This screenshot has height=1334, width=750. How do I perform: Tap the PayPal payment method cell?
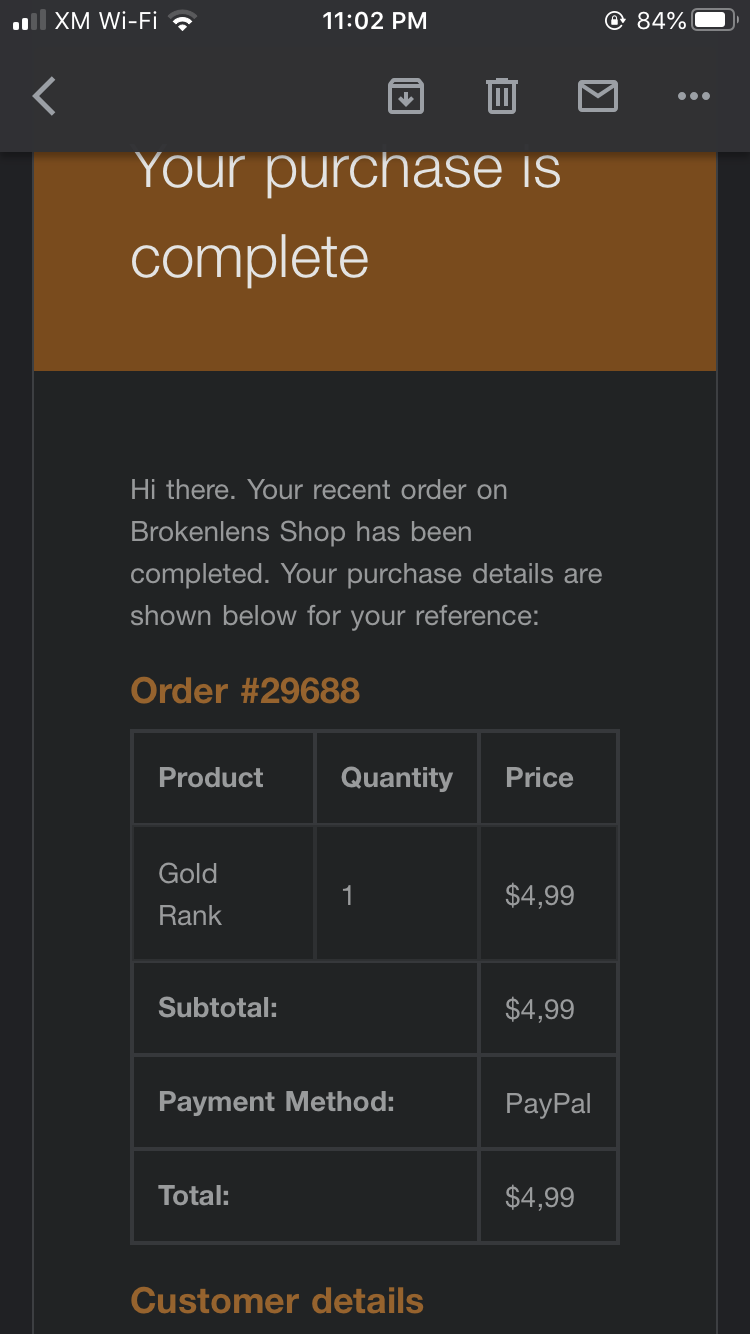click(548, 1102)
